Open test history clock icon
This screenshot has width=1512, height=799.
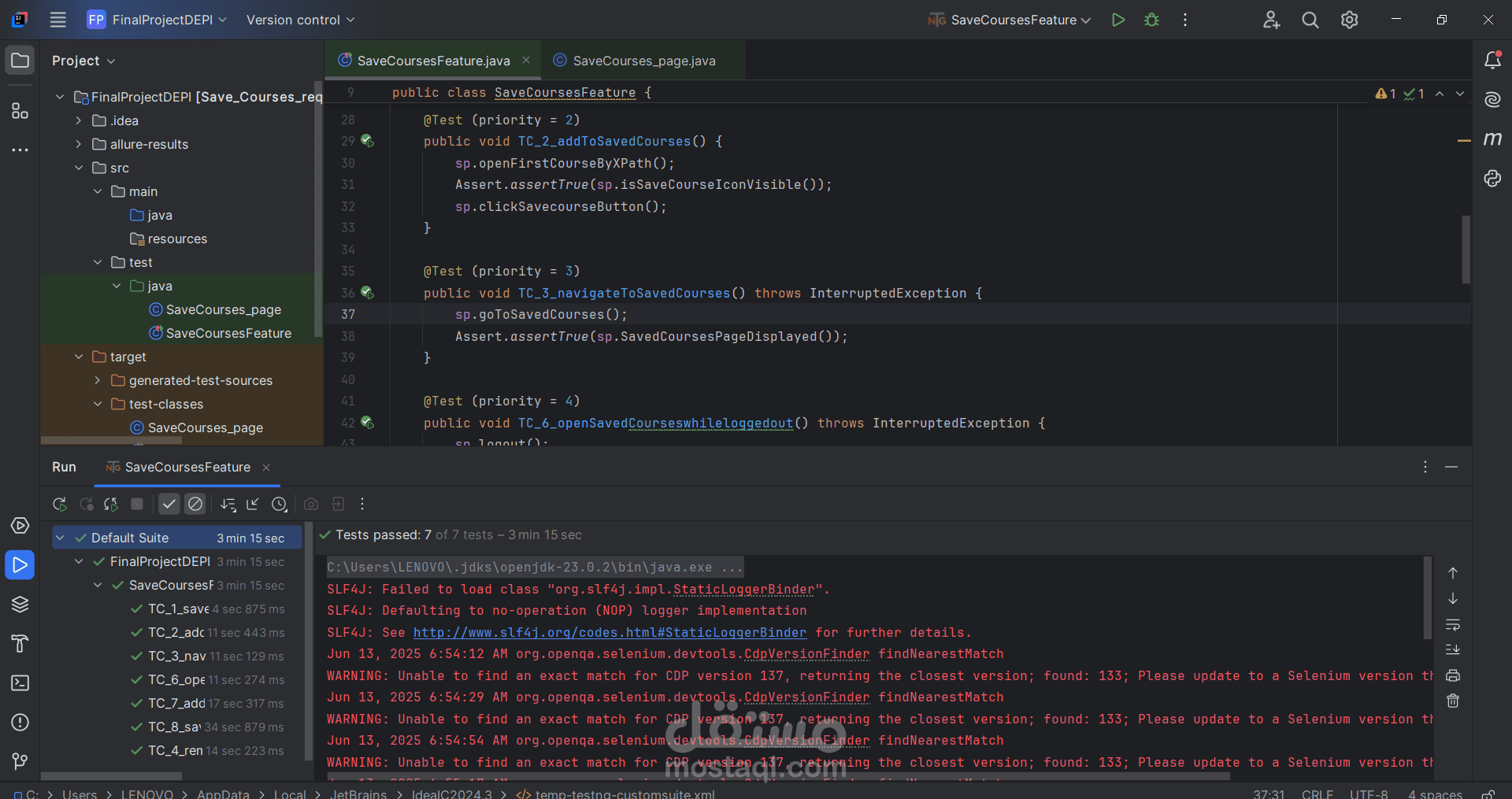[x=279, y=504]
